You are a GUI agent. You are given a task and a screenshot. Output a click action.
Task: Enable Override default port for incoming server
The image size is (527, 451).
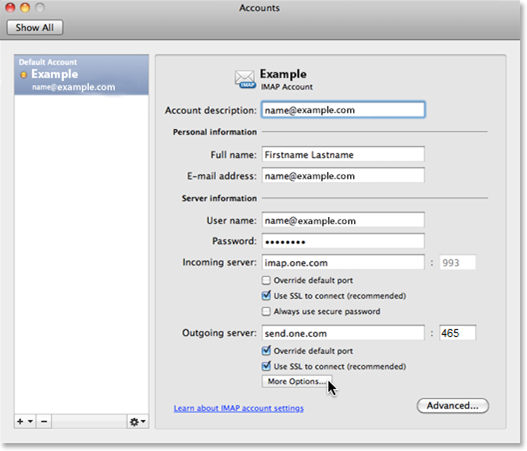click(266, 280)
